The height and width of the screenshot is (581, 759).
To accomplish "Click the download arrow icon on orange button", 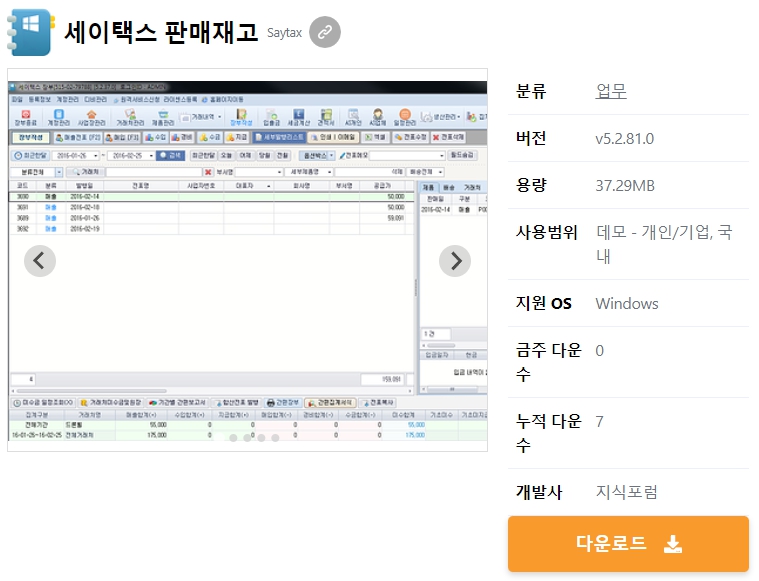I will click(673, 544).
